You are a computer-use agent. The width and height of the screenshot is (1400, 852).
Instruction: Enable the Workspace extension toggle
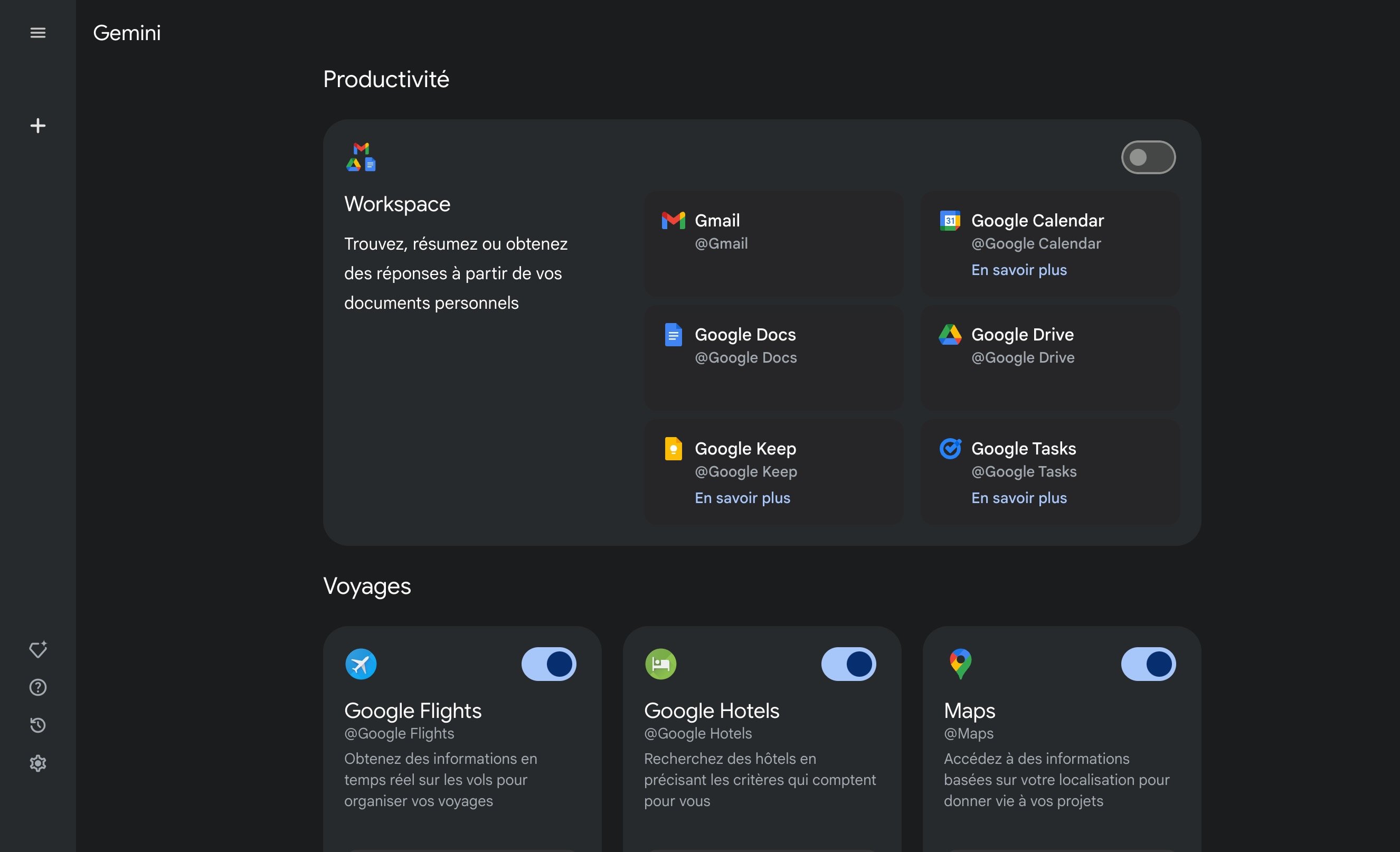coord(1148,157)
